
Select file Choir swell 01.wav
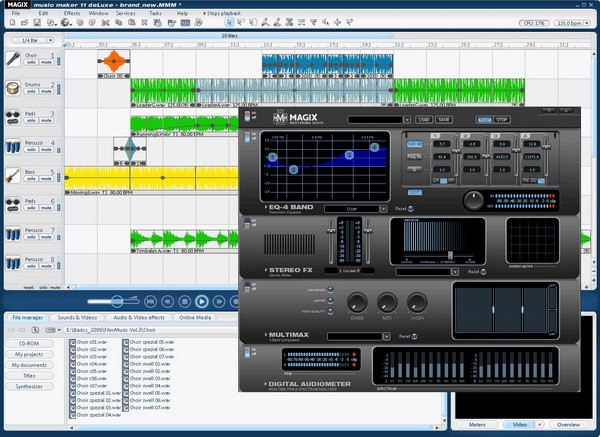[x=147, y=364]
